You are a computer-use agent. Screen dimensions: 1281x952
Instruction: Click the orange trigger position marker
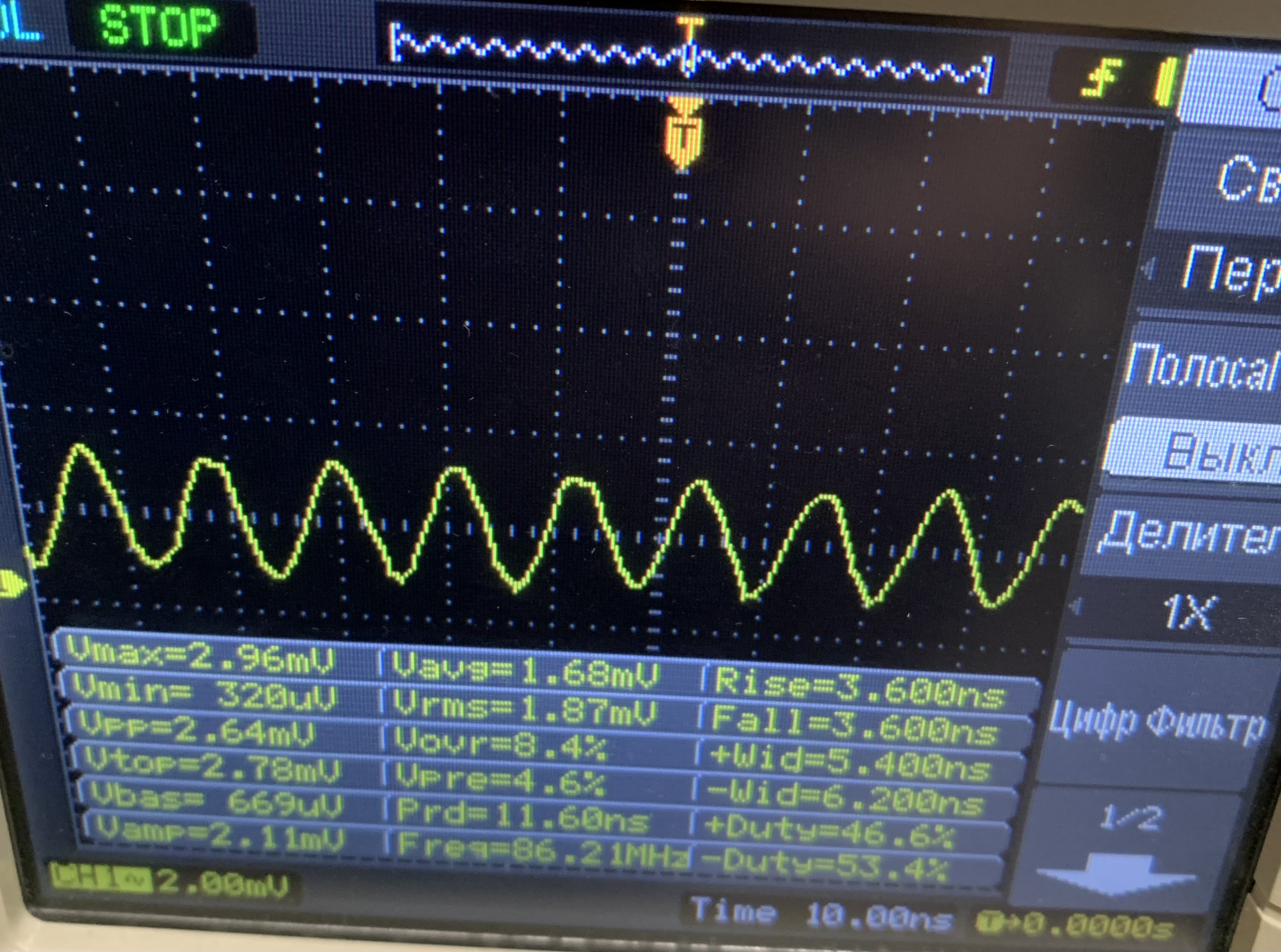click(x=683, y=133)
